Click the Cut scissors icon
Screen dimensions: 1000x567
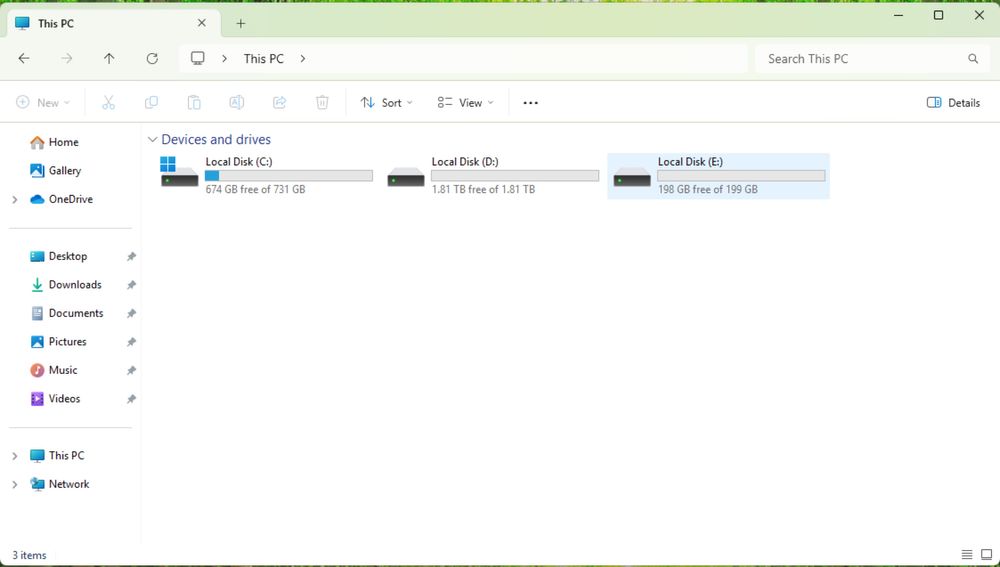pyautogui.click(x=108, y=103)
